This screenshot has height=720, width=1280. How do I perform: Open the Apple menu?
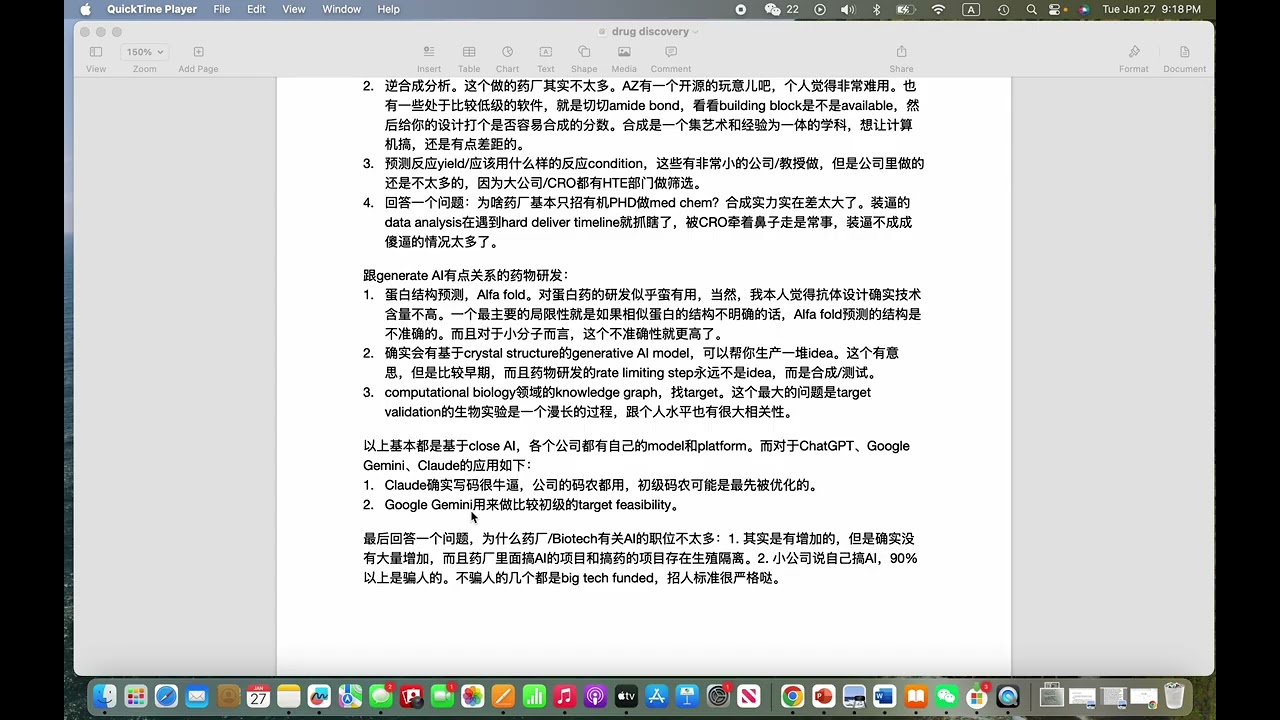coord(85,9)
